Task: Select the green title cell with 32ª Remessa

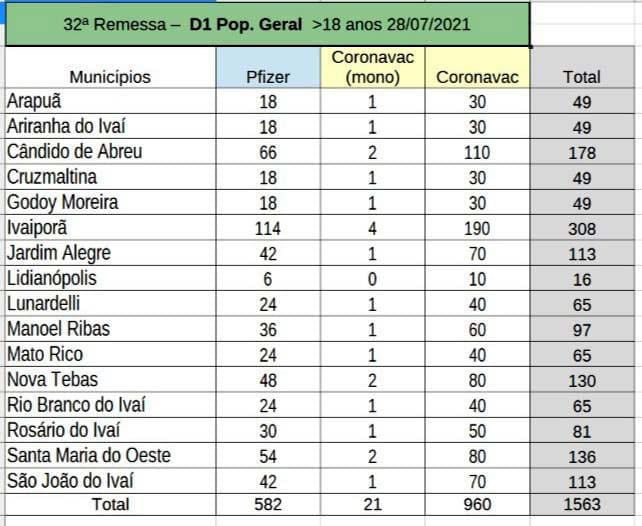Action: click(267, 25)
